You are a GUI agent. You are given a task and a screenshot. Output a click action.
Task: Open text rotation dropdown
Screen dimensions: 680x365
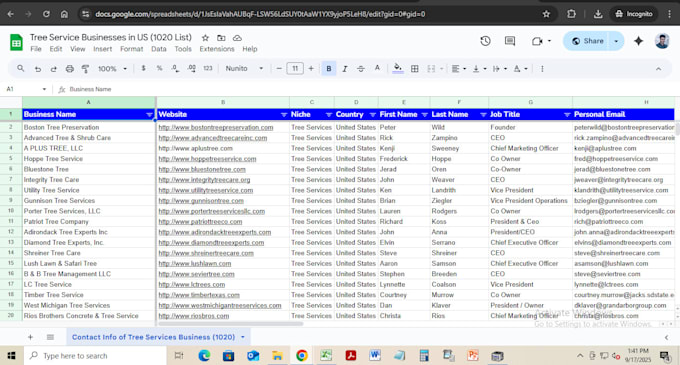click(520, 68)
